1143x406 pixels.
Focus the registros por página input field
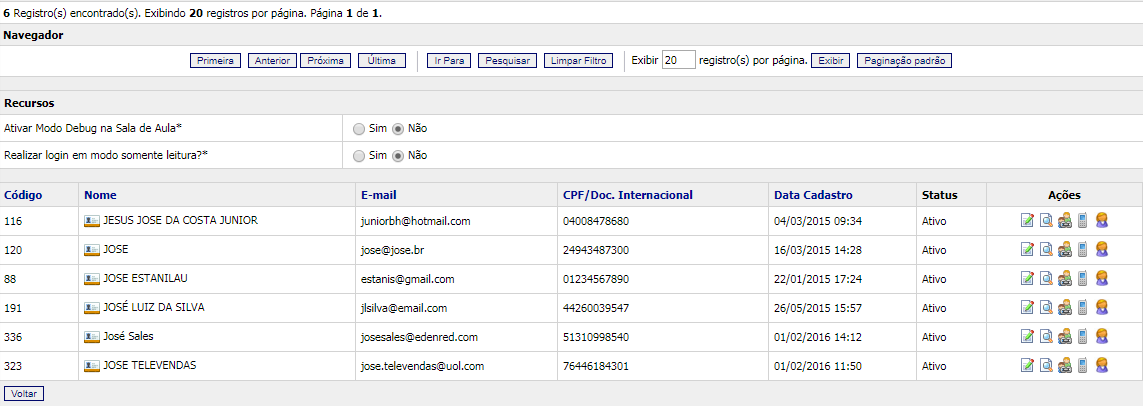click(x=678, y=60)
